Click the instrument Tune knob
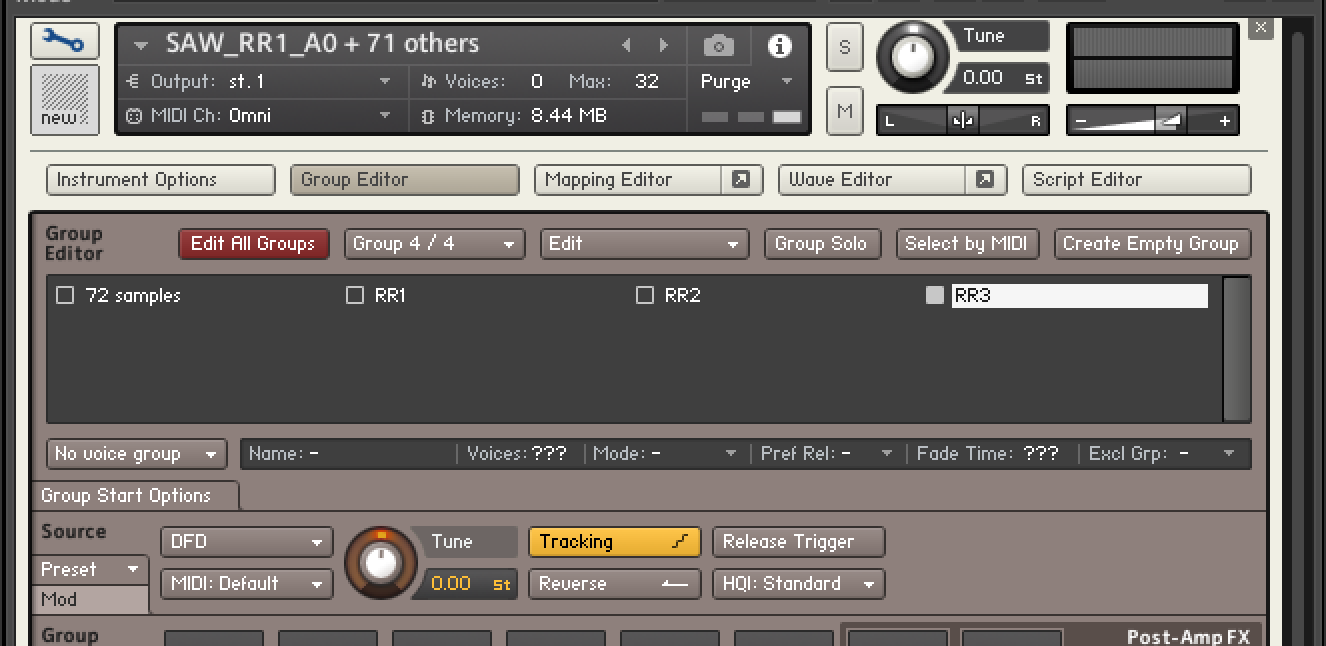The height and width of the screenshot is (646, 1326). coord(912,57)
